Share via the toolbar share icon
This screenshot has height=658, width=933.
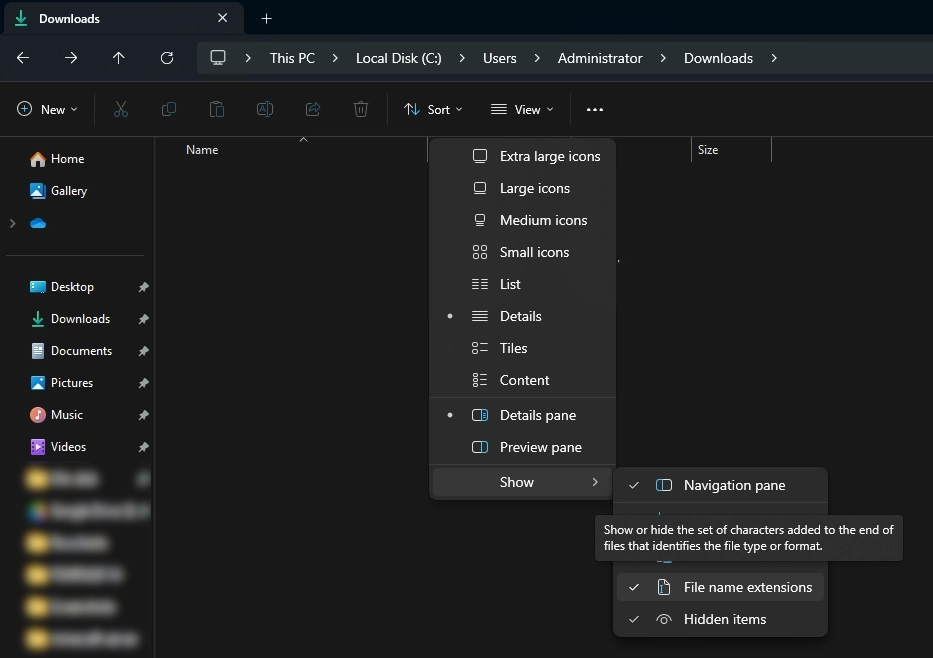pyautogui.click(x=312, y=110)
